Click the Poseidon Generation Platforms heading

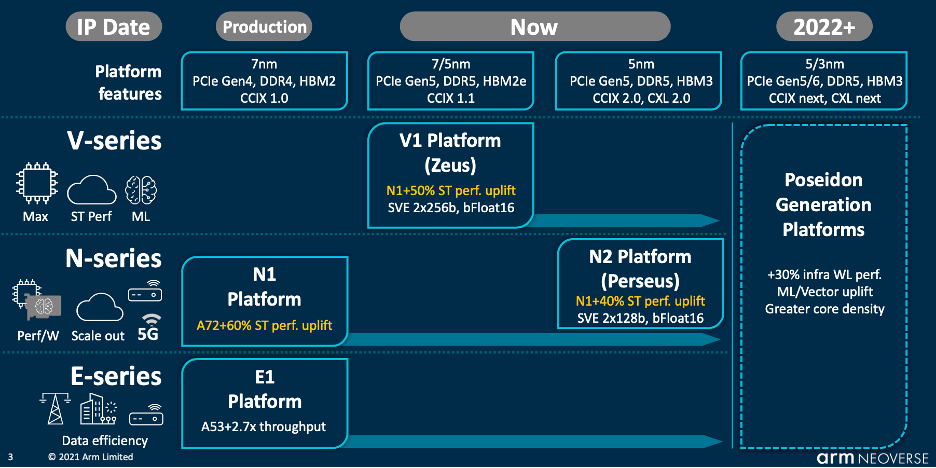coord(823,205)
